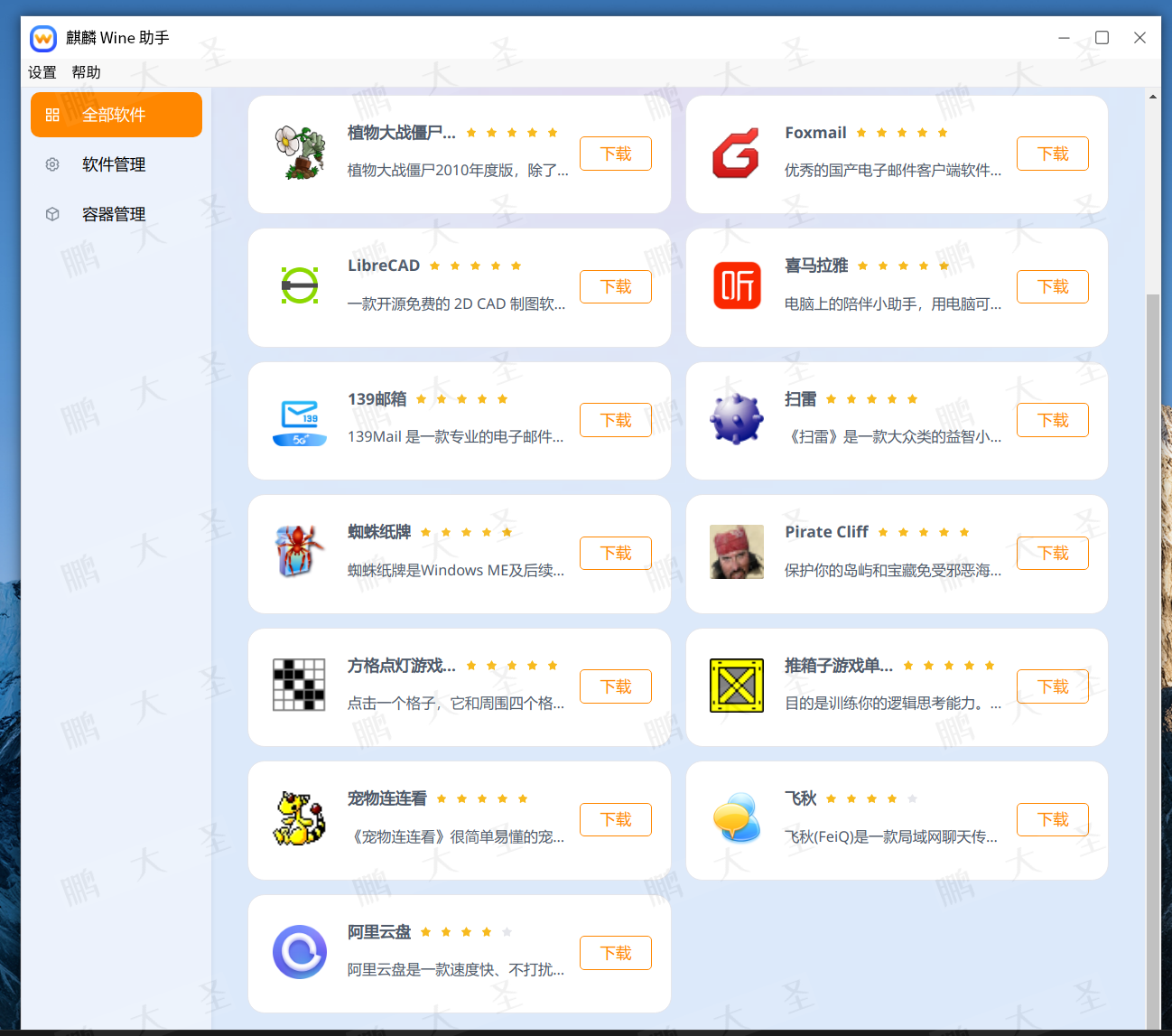Open the 设置 menu

[42, 72]
